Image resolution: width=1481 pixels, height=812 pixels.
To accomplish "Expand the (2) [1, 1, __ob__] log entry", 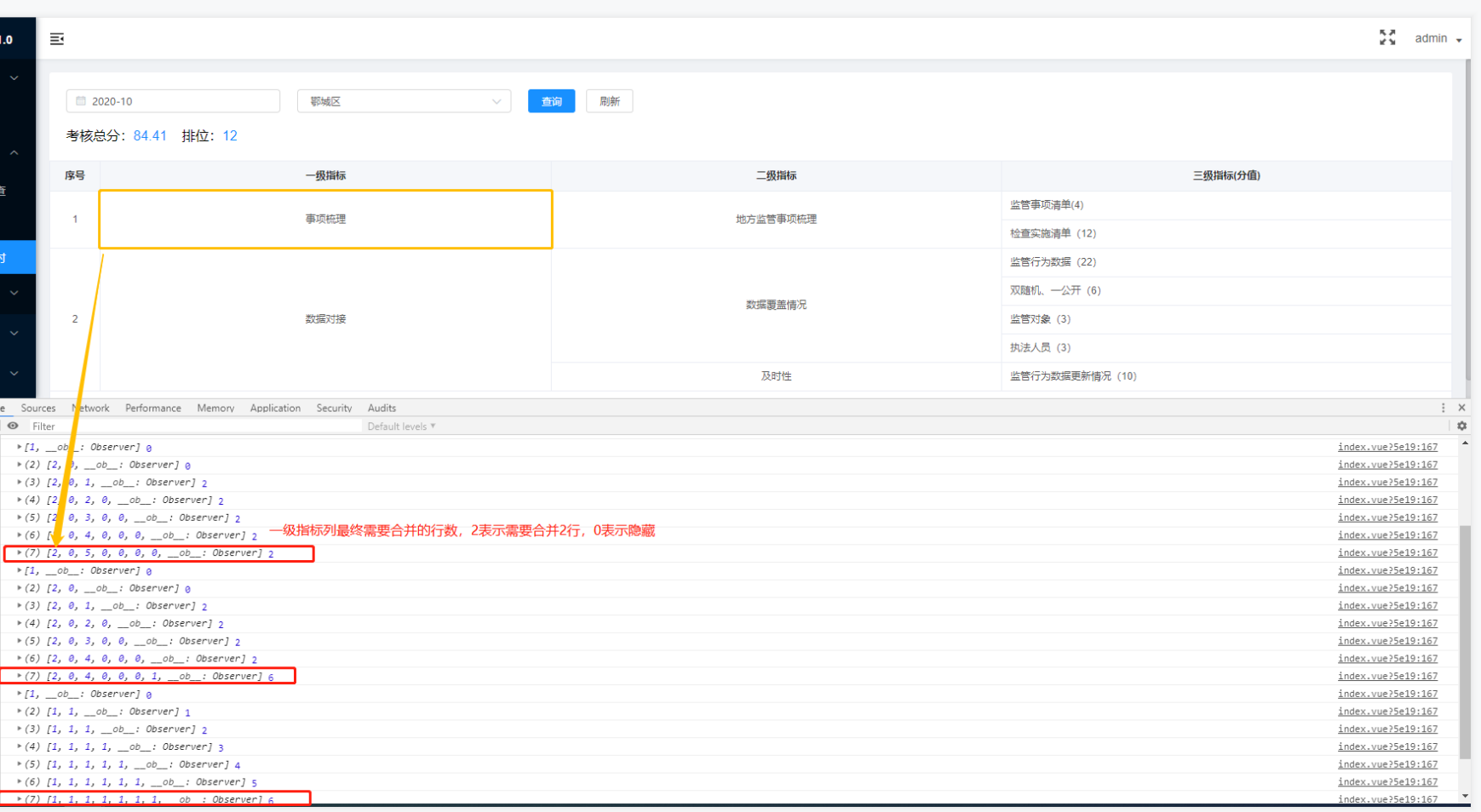I will click(20, 712).
